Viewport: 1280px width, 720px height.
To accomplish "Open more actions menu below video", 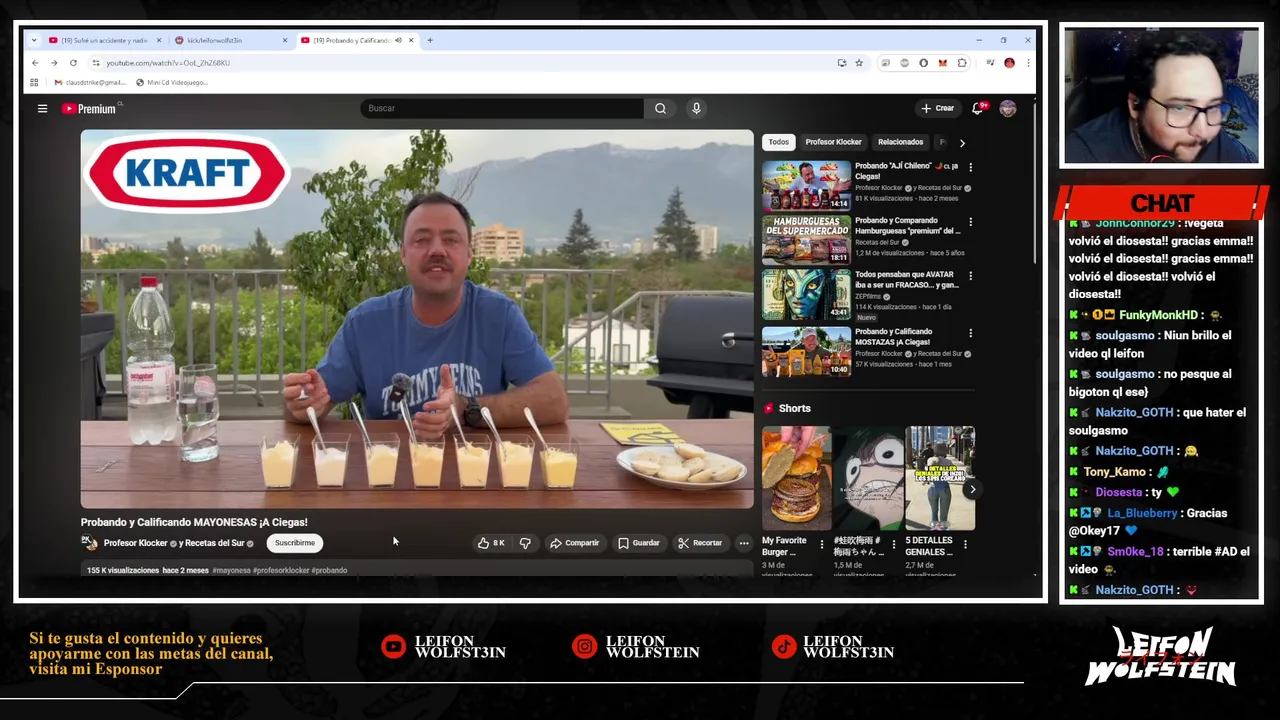I will coord(743,543).
